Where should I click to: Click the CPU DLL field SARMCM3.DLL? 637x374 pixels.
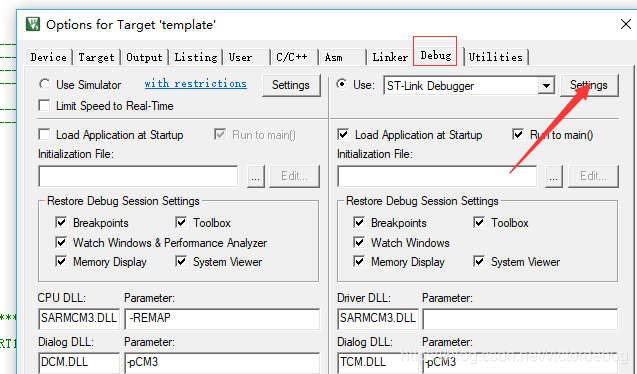(79, 318)
